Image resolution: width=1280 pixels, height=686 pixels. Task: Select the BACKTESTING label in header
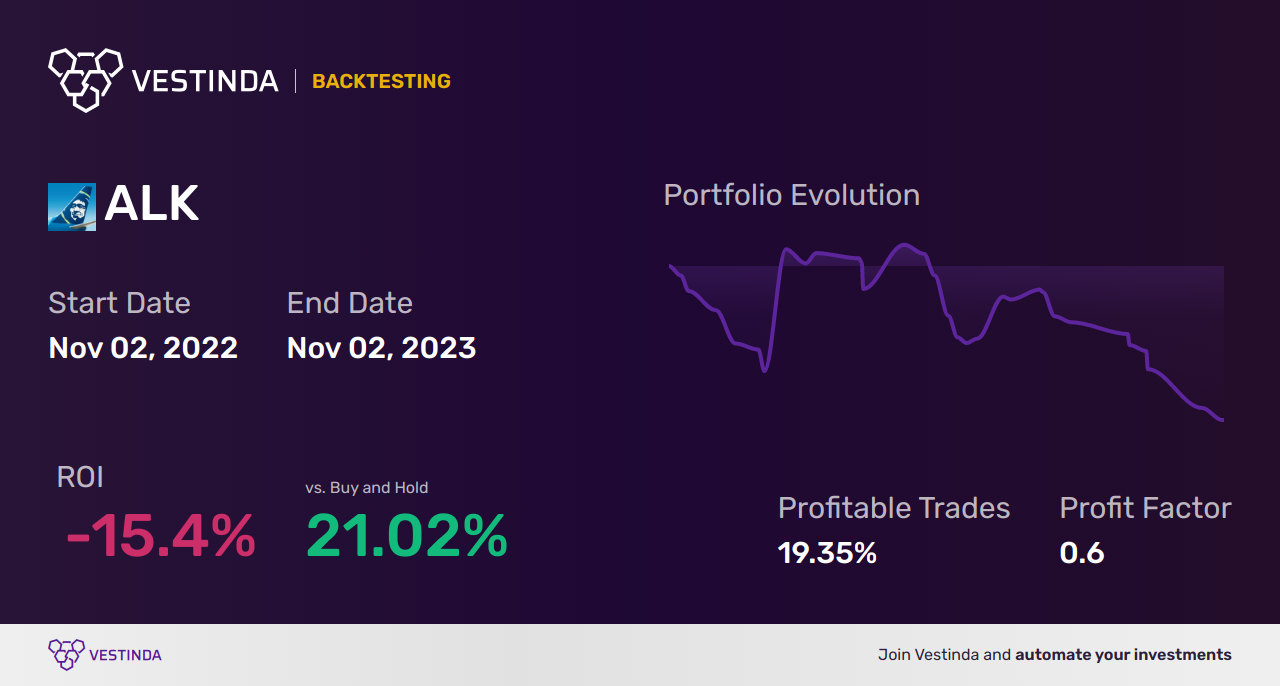tap(381, 82)
